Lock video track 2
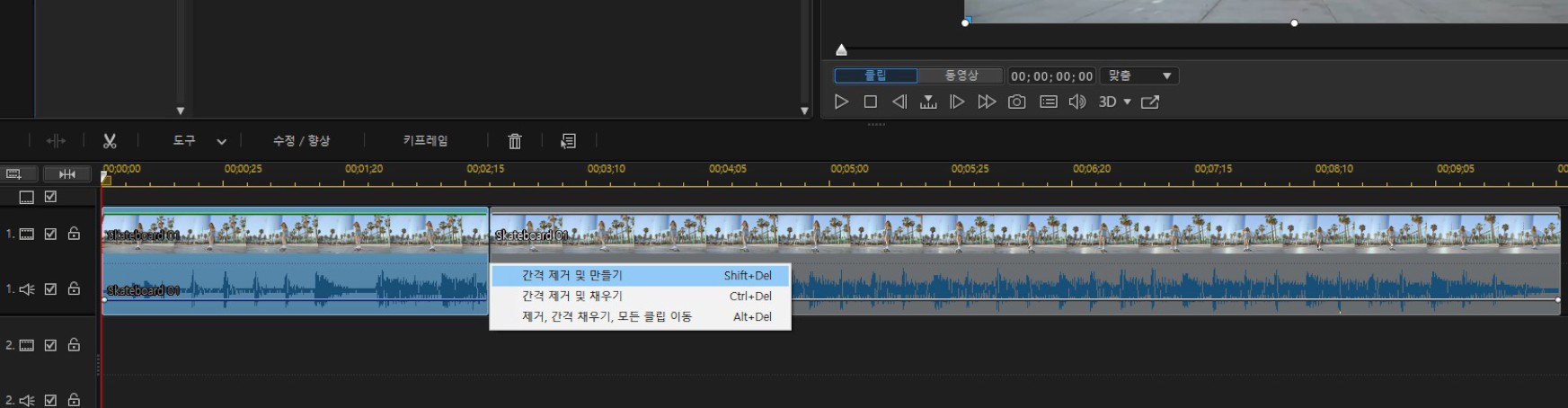The width and height of the screenshot is (1568, 408). (74, 344)
